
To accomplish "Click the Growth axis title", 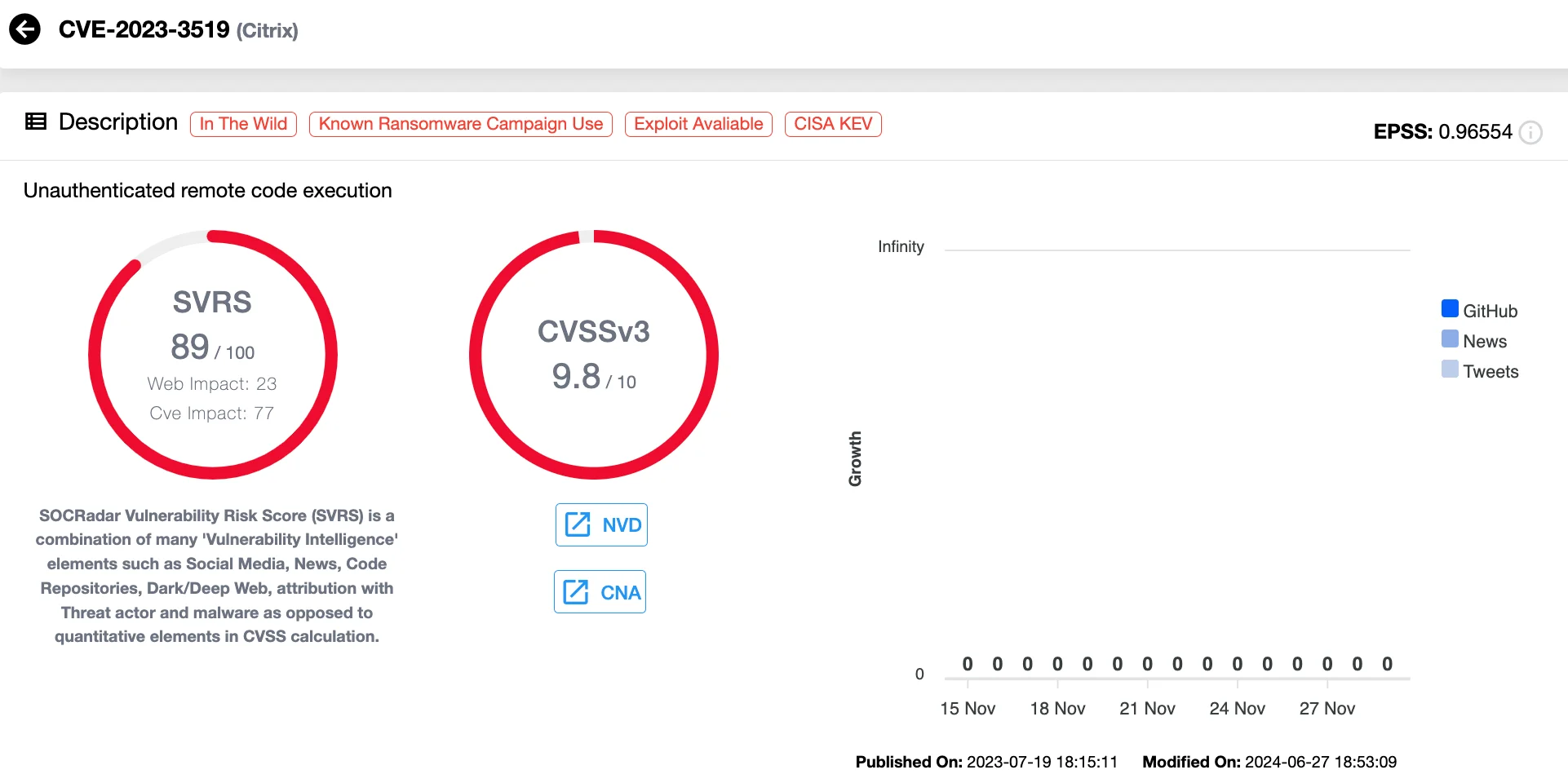I will (855, 459).
